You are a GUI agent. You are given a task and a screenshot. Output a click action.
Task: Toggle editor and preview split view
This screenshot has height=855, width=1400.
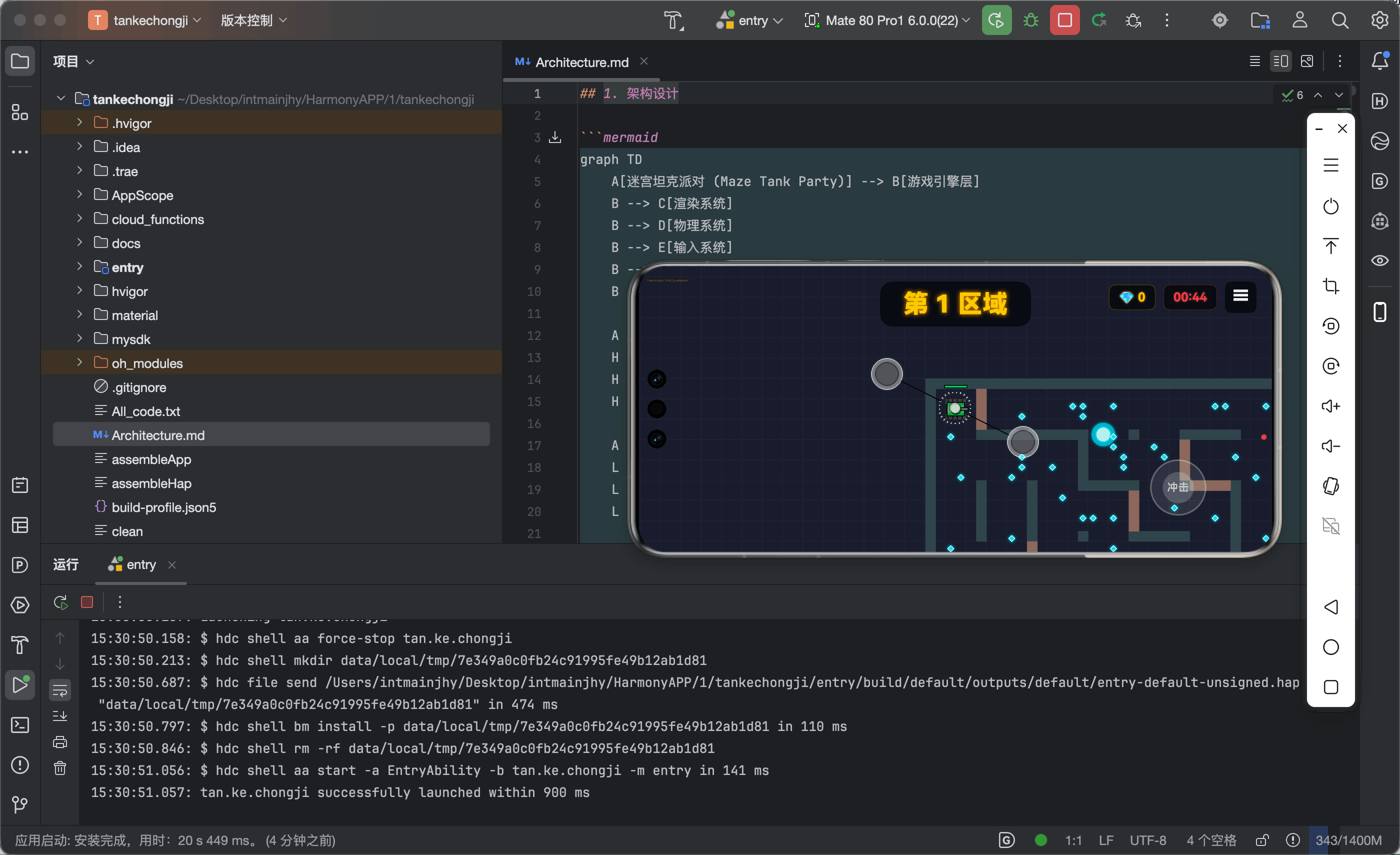(x=1280, y=61)
